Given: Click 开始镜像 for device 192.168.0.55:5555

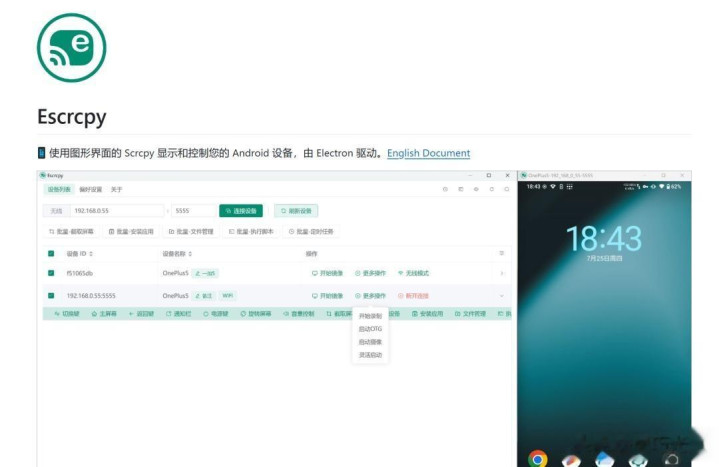Looking at the screenshot, I should click(x=327, y=296).
